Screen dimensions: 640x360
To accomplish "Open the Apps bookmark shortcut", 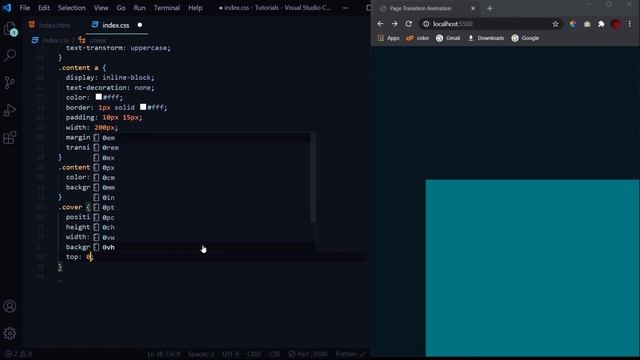I will point(389,38).
